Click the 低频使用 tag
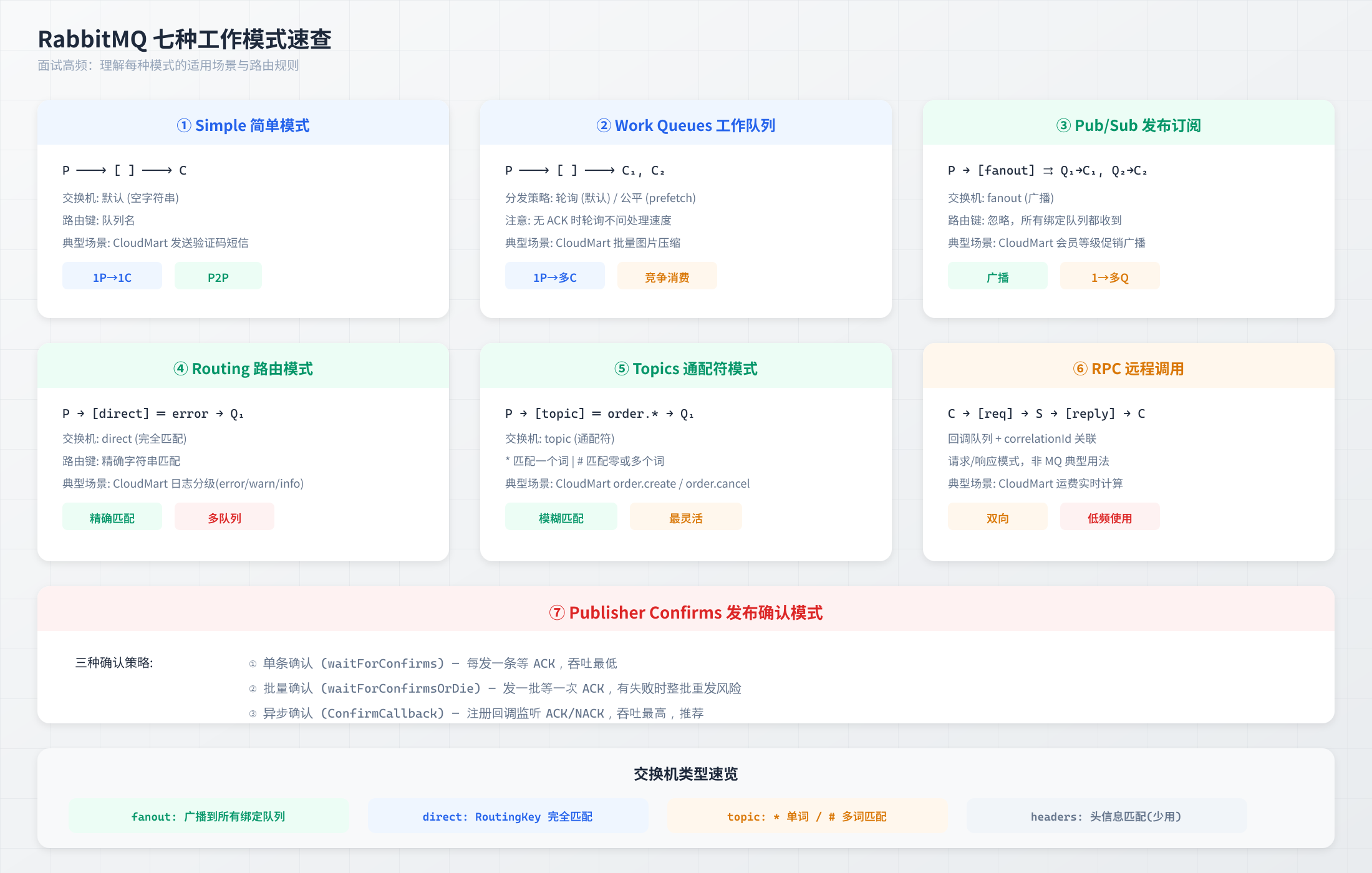The width and height of the screenshot is (1372, 873). point(1110,518)
